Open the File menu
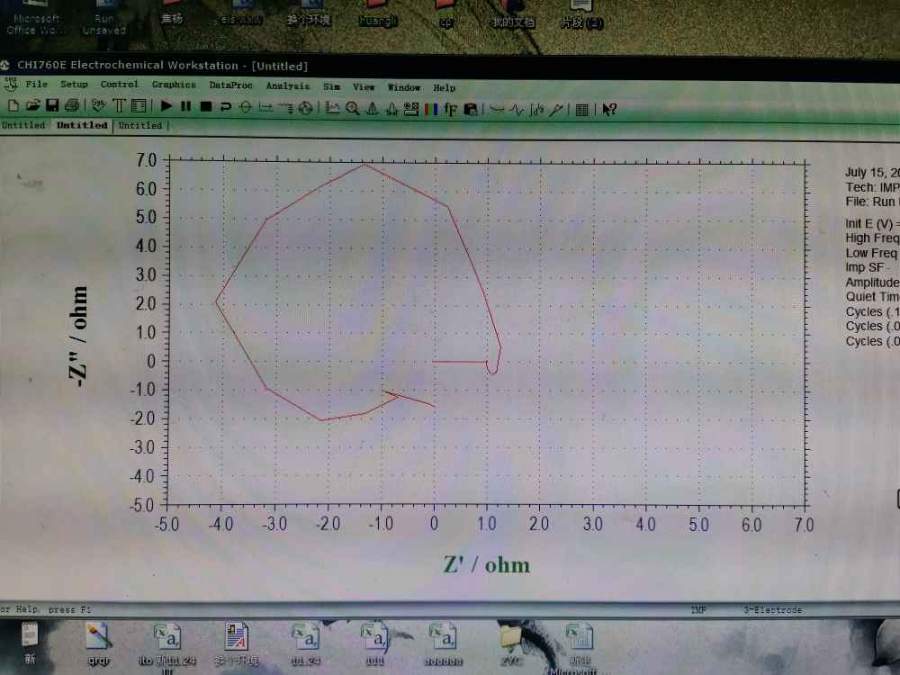 coord(36,84)
